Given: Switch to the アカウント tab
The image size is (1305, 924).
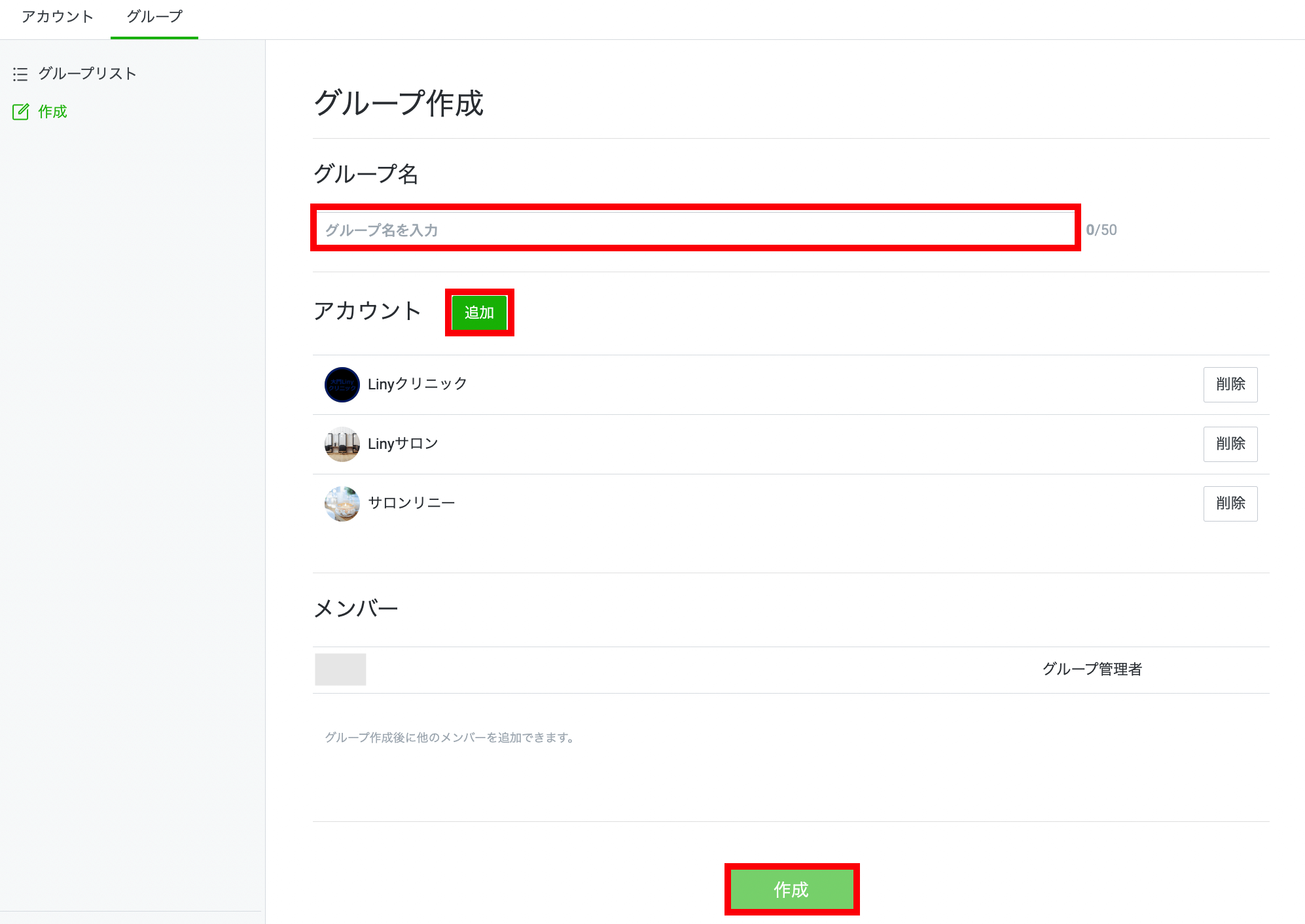Looking at the screenshot, I should [58, 17].
